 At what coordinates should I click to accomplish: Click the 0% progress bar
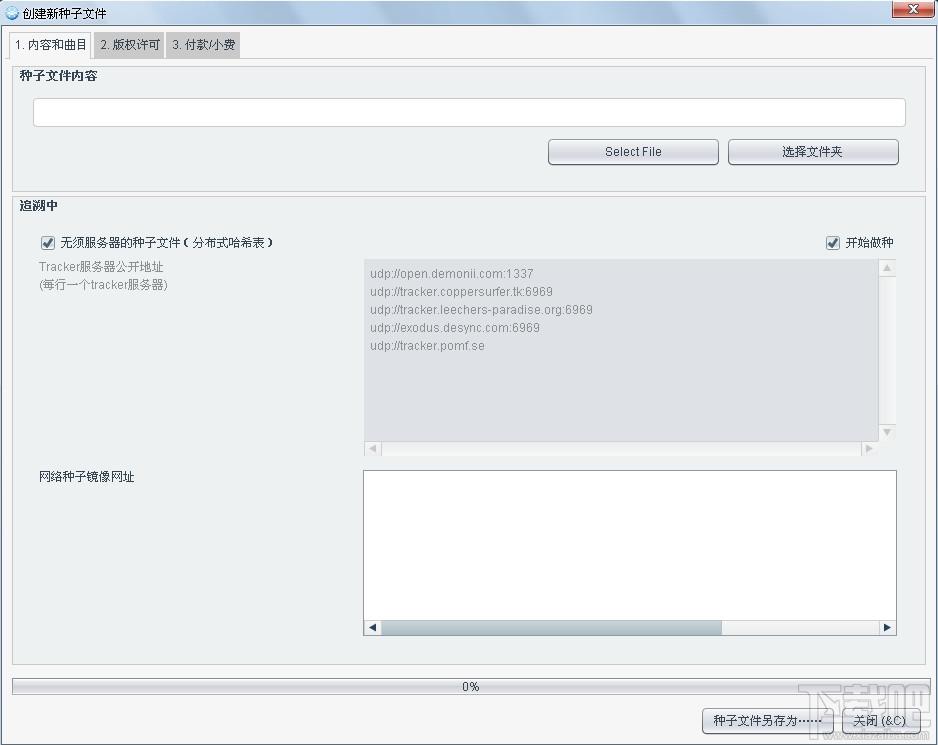point(471,686)
